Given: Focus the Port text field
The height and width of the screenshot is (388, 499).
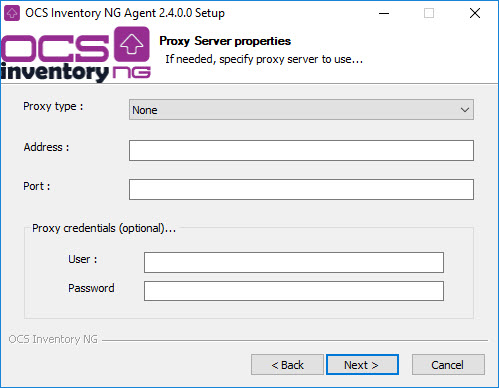Looking at the screenshot, I should [x=301, y=189].
